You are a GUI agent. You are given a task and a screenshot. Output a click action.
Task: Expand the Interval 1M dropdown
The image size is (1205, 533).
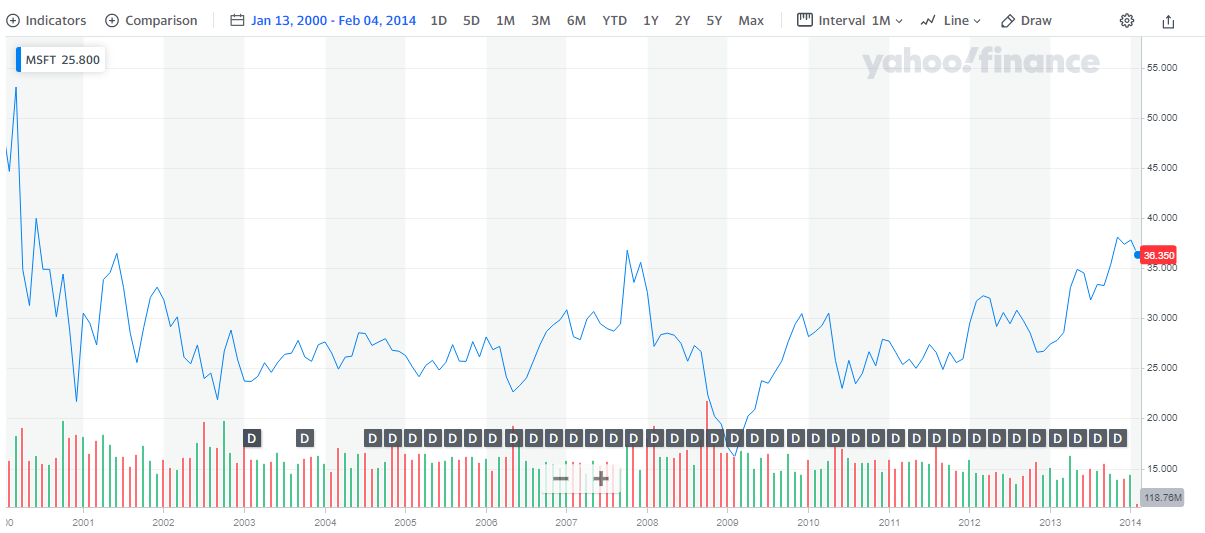pos(850,20)
